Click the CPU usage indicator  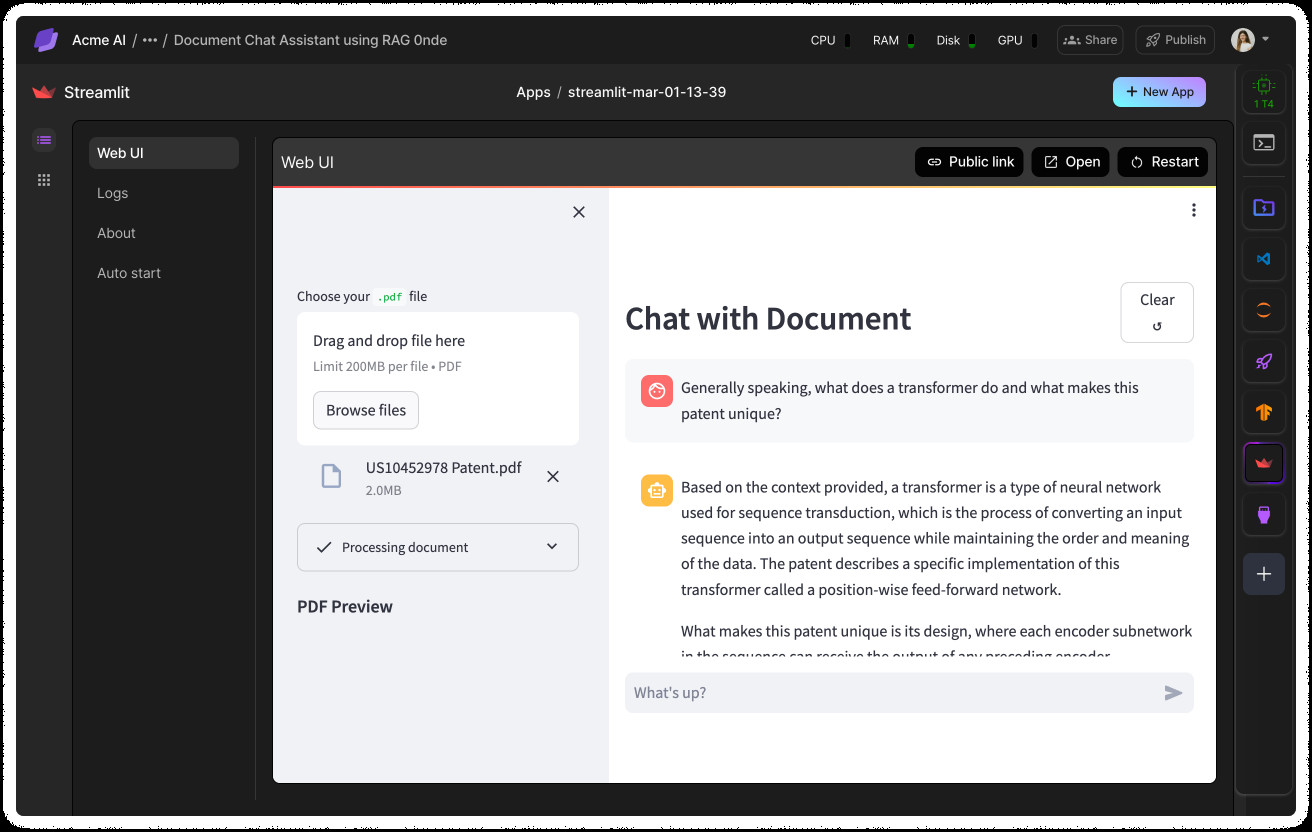(x=830, y=40)
